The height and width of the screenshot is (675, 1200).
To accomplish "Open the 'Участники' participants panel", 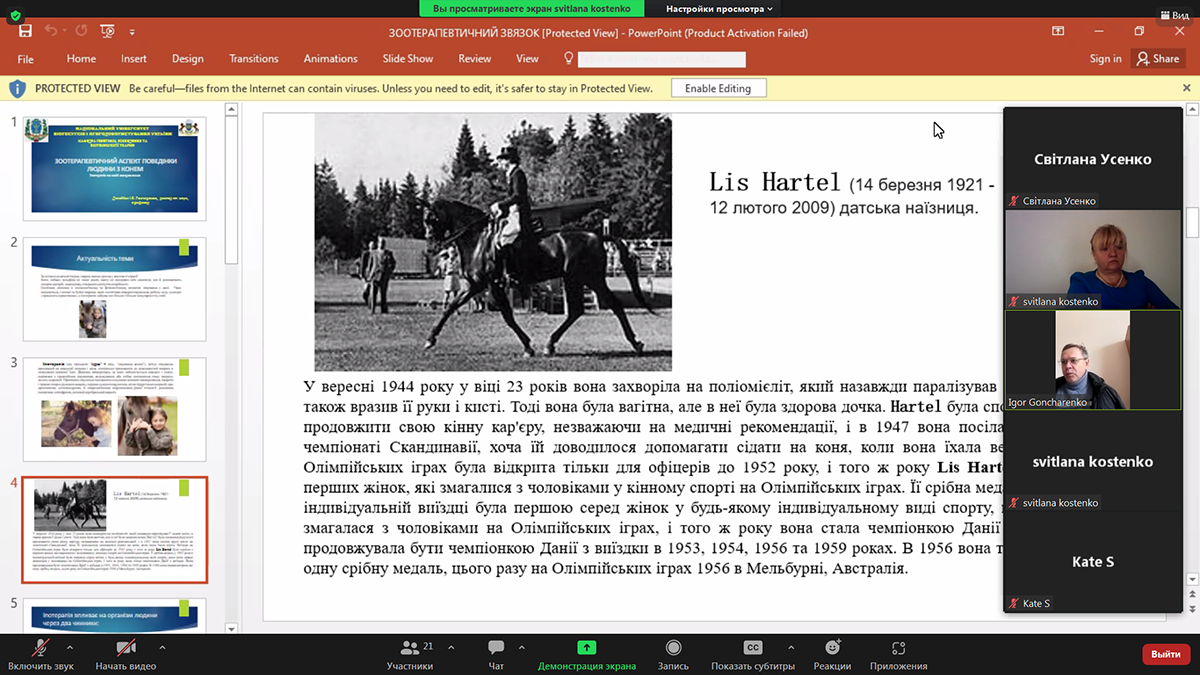I will (410, 654).
